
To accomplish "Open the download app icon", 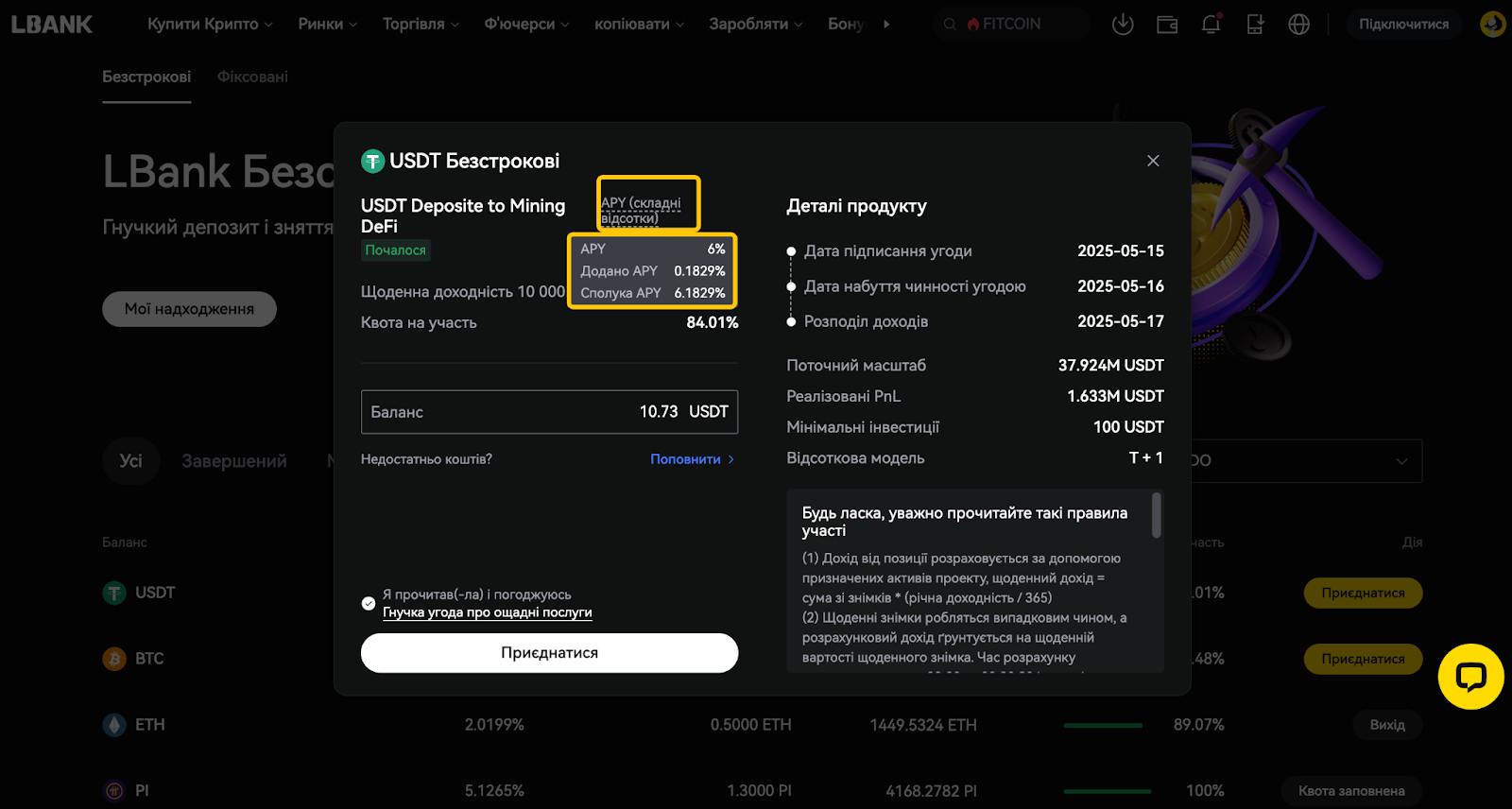I will pyautogui.click(x=1123, y=25).
